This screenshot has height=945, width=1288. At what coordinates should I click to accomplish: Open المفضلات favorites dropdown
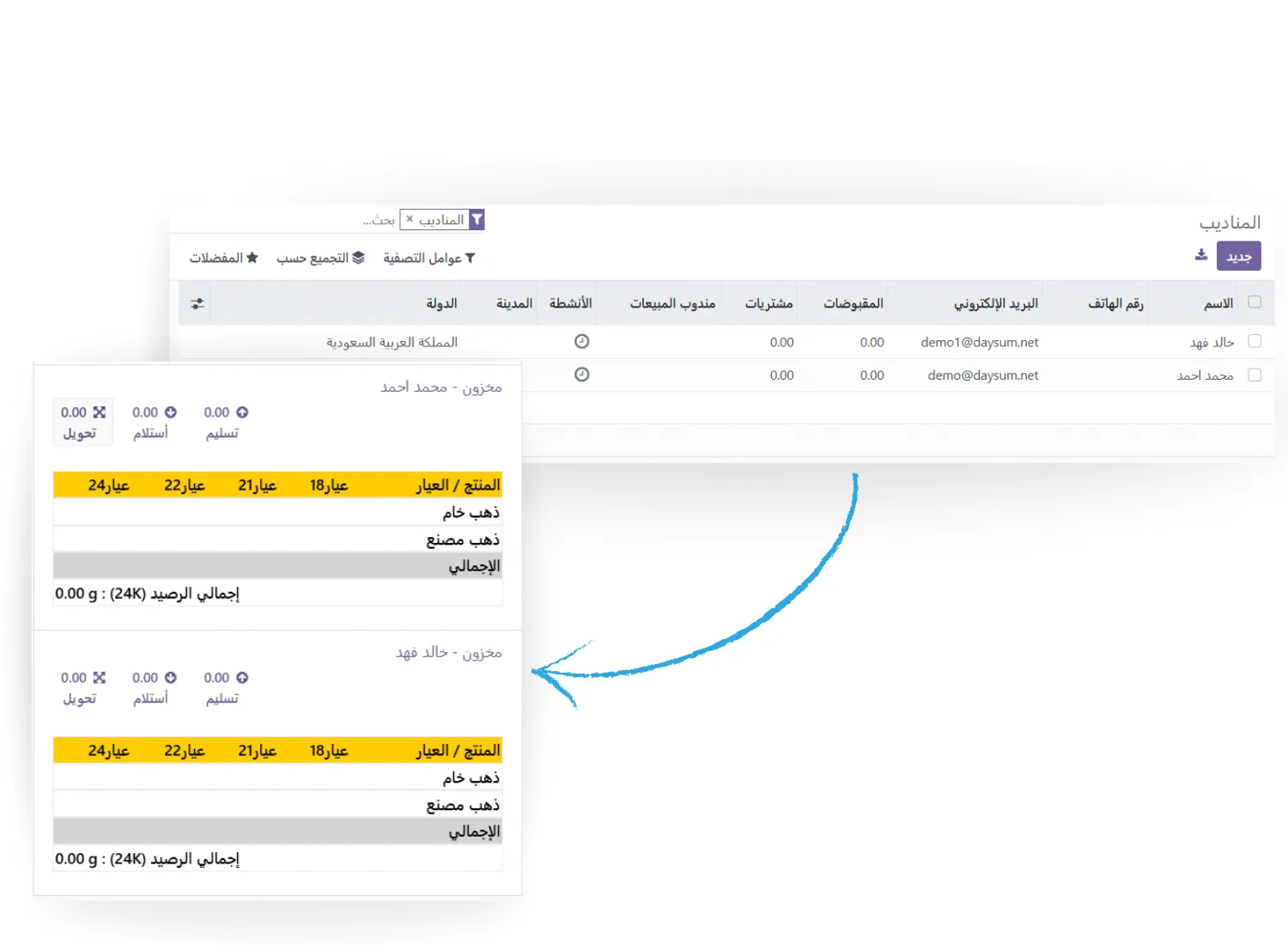click(223, 258)
